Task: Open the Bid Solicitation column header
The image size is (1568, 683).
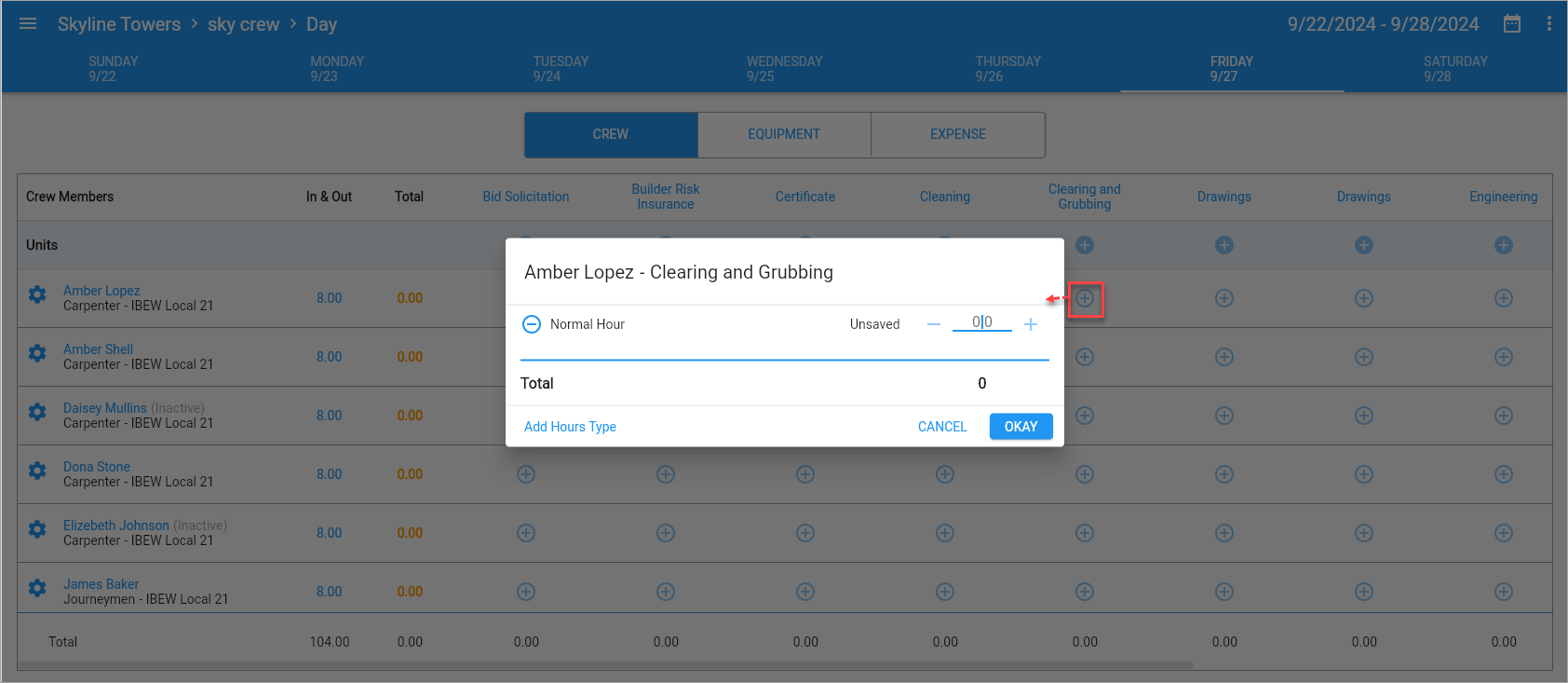Action: [526, 197]
